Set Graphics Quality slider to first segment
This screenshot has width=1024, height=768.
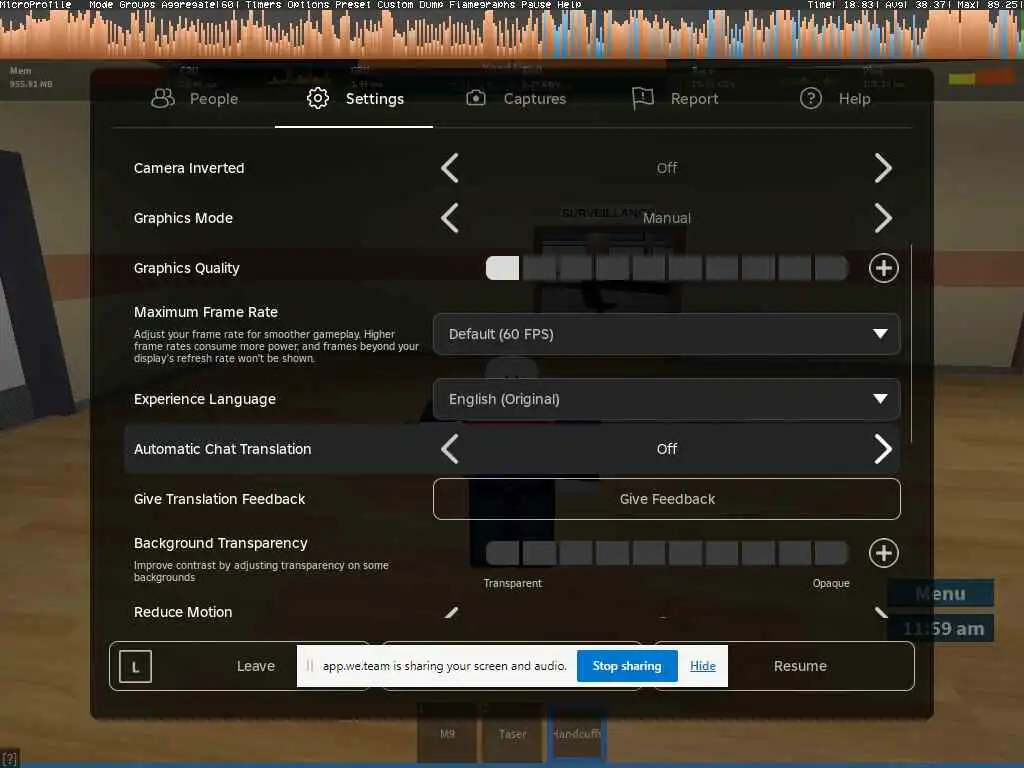tap(503, 268)
